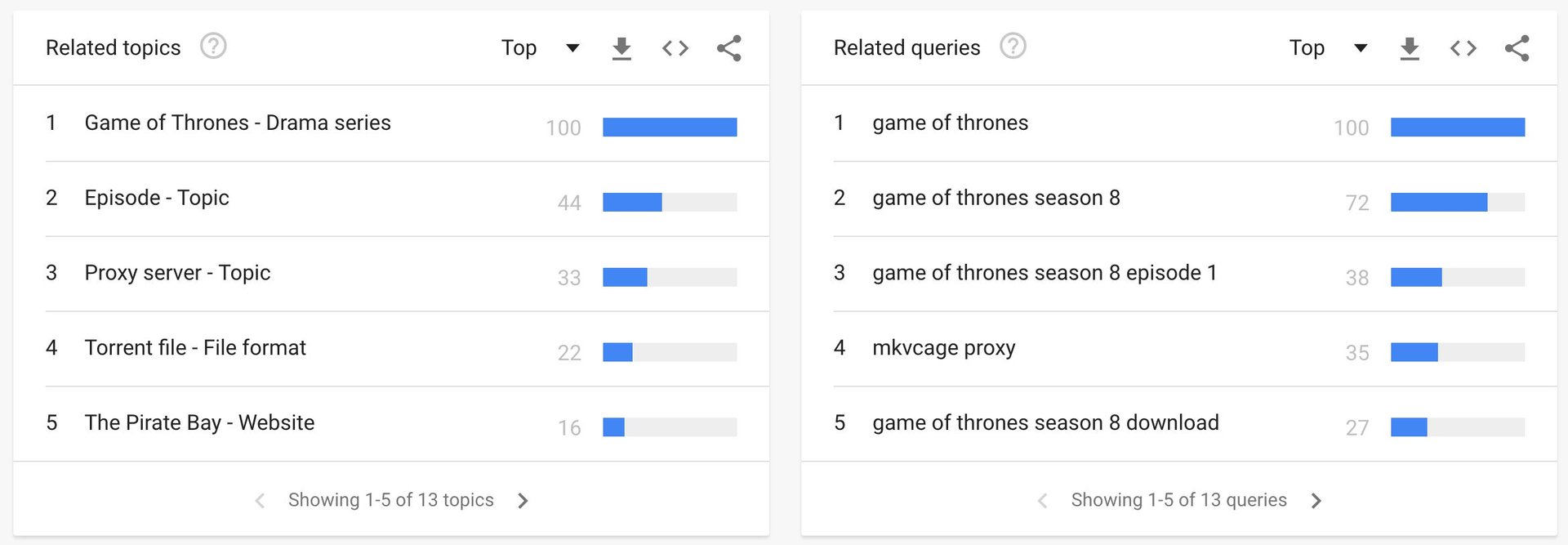Click The Pirate Bay interest bar
This screenshot has width=1568, height=545.
point(670,427)
